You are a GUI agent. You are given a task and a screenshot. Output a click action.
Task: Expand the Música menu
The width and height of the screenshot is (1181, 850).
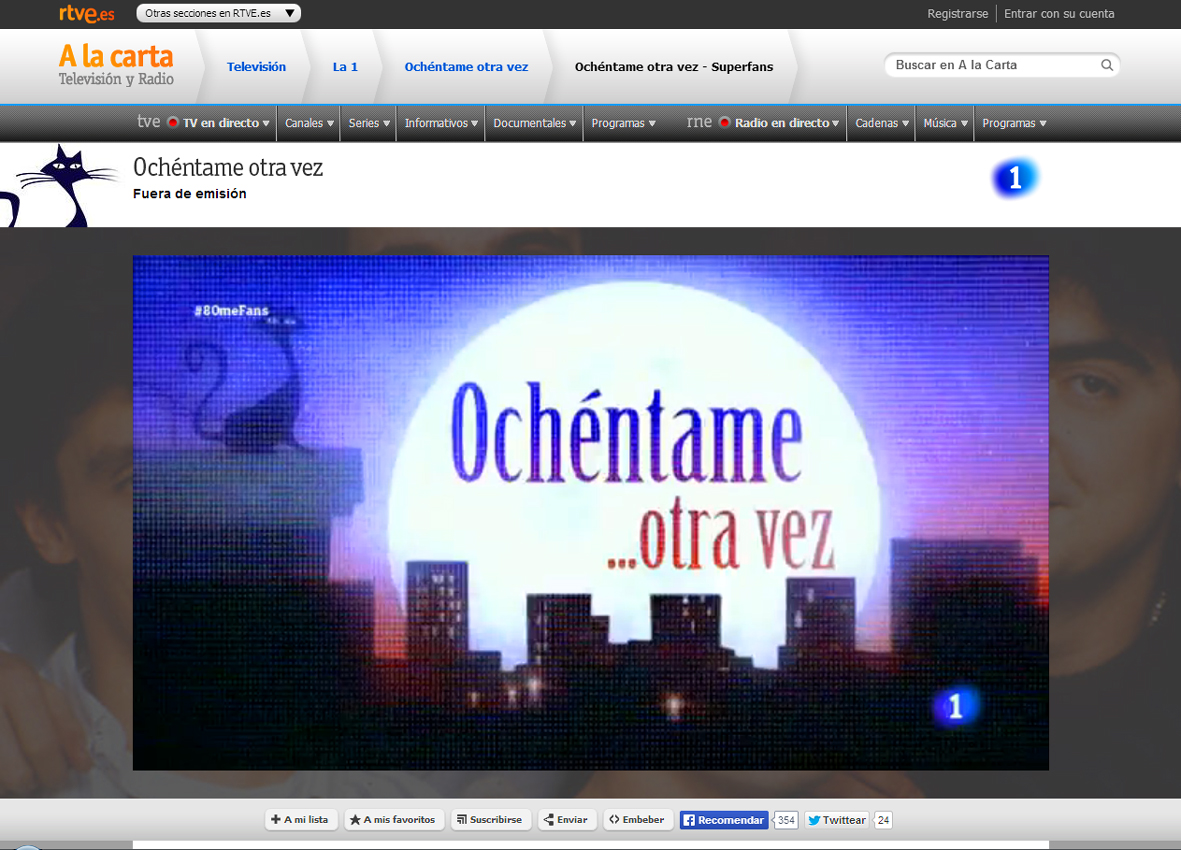click(x=945, y=123)
